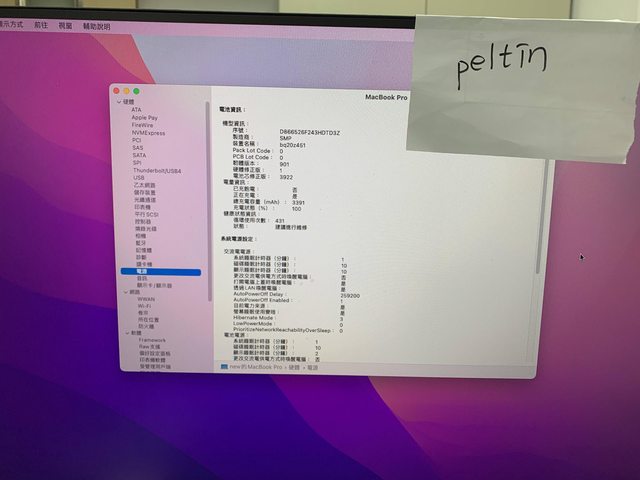This screenshot has height=480, width=640.
Task: Select 偏好設定面板 preference panes entry
Action: [155, 354]
